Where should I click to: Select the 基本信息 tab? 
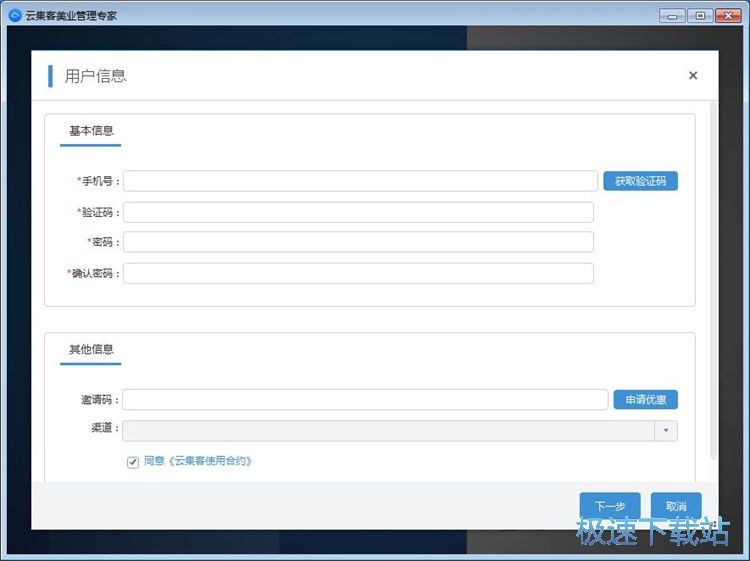click(x=91, y=131)
